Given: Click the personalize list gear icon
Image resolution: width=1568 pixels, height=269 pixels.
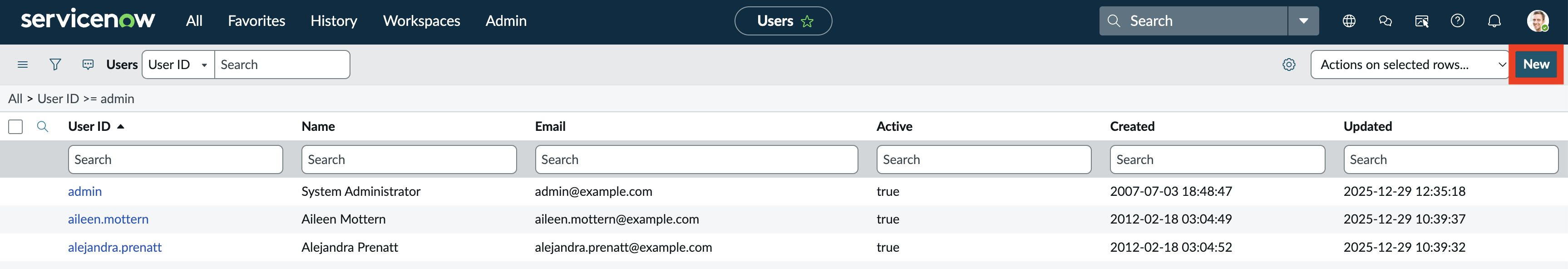Looking at the screenshot, I should click(x=1289, y=65).
